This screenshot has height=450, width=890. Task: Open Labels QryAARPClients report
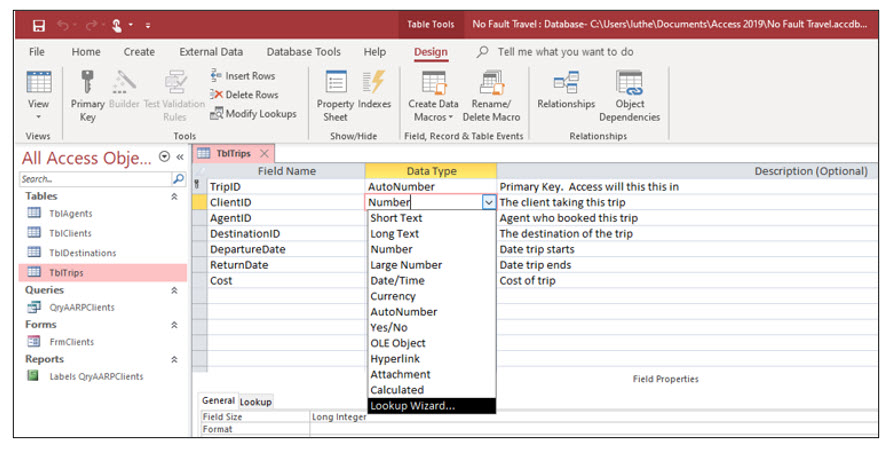pyautogui.click(x=96, y=377)
